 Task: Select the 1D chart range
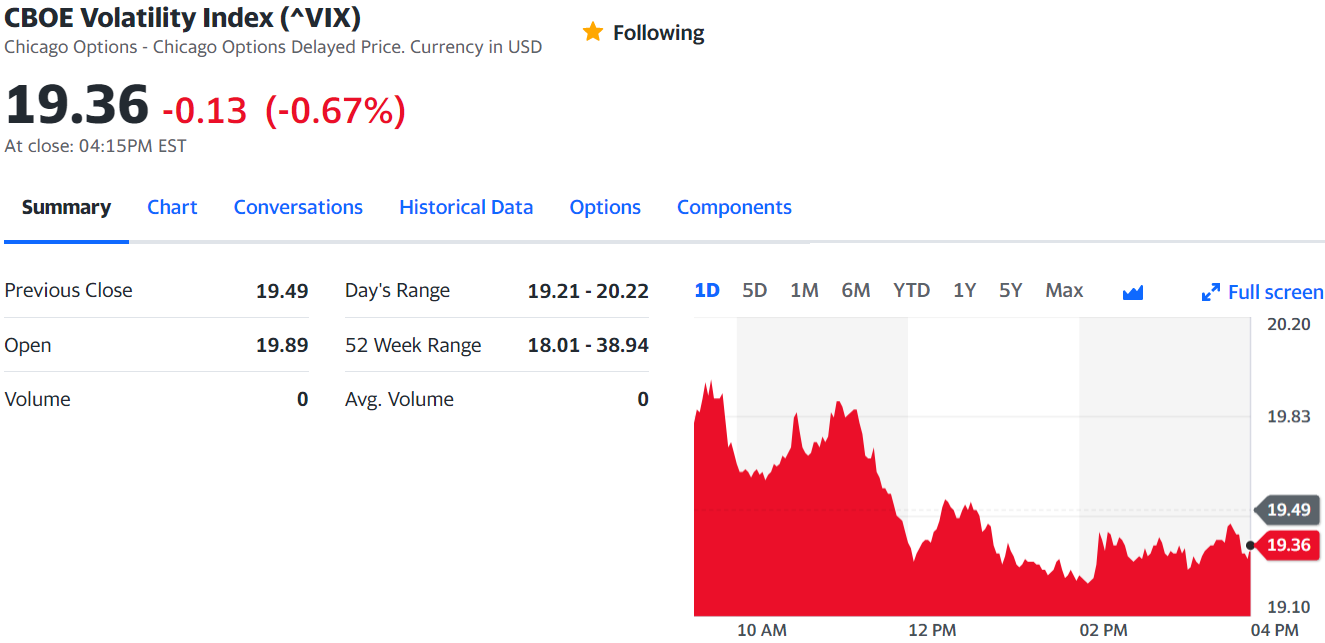707,290
